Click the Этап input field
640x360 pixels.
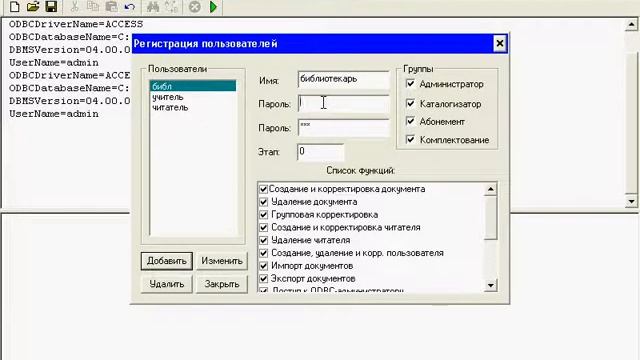coord(320,152)
